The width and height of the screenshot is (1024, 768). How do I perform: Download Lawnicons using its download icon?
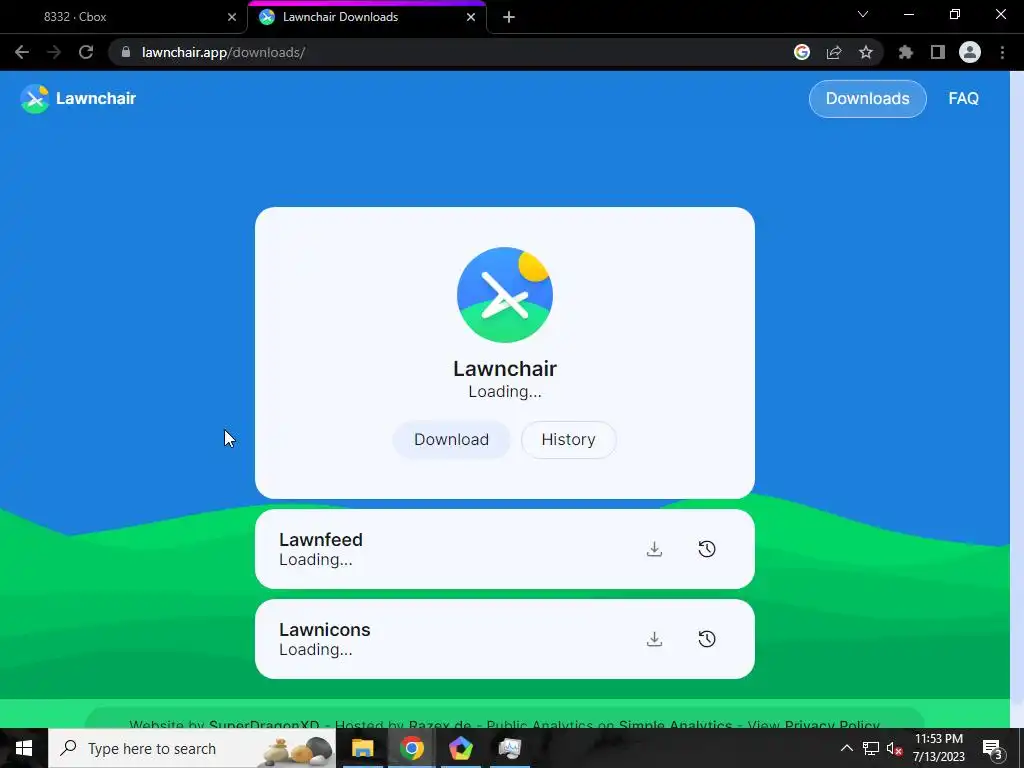654,639
